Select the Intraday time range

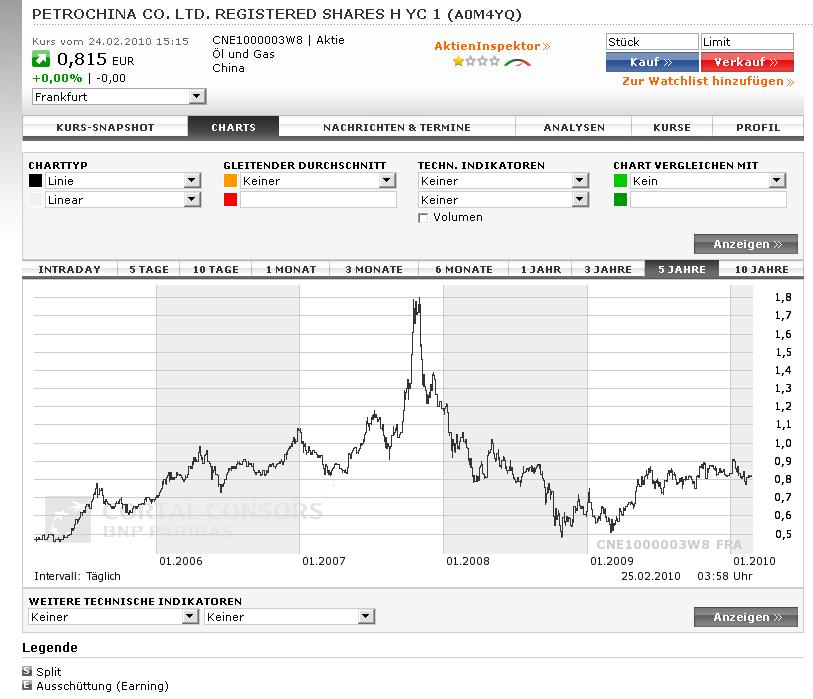[70, 269]
